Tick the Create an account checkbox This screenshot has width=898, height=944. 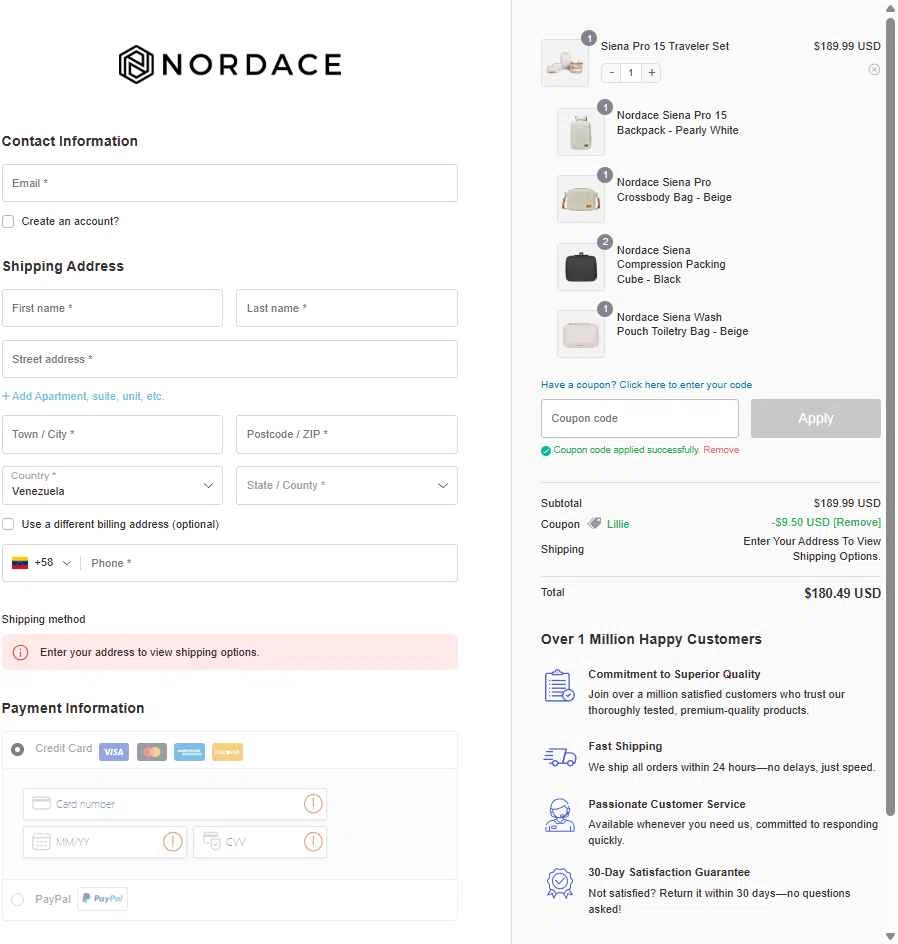(8, 221)
